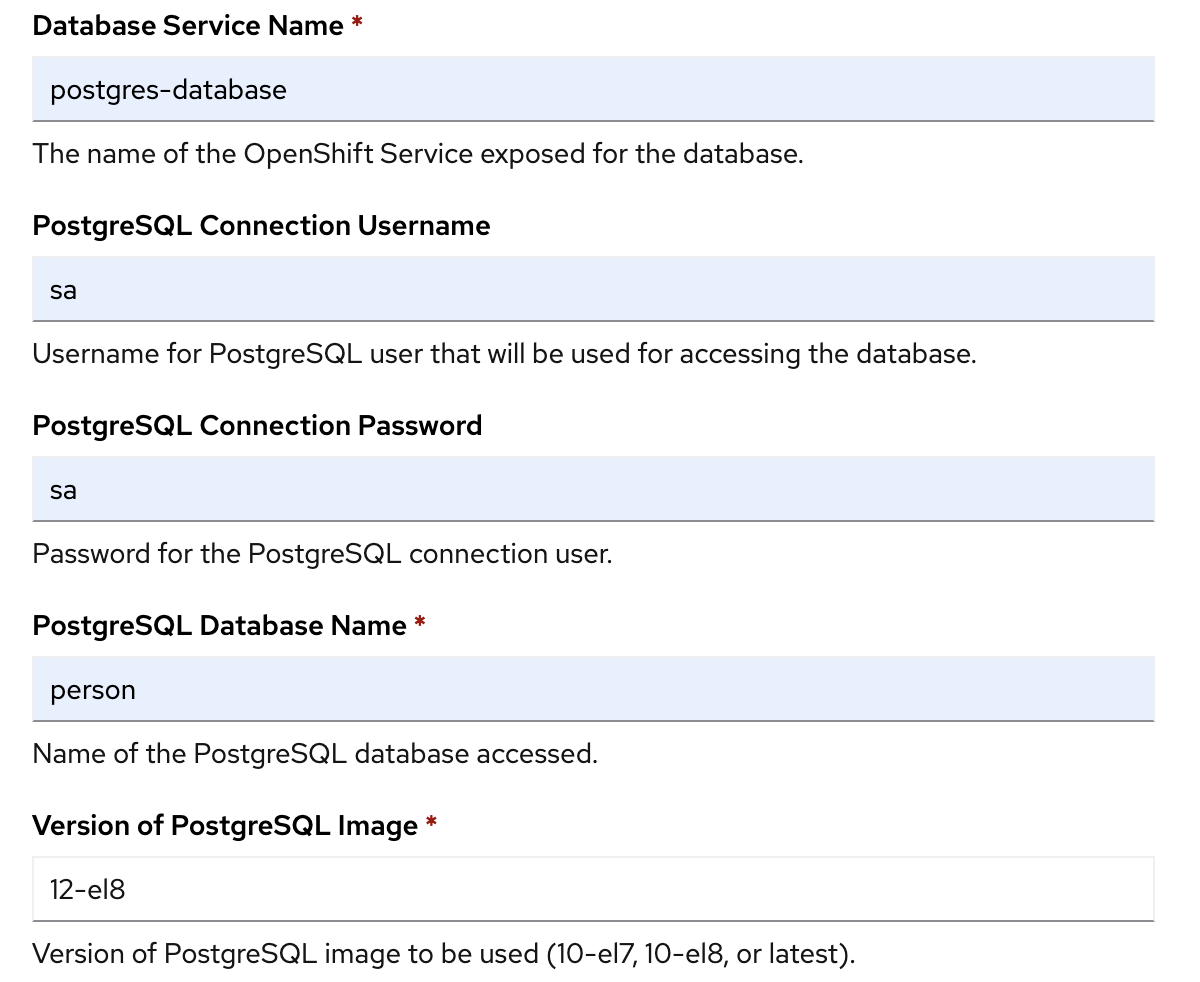Click the 'Name of the PostgreSQL database accessed' hint

point(315,754)
